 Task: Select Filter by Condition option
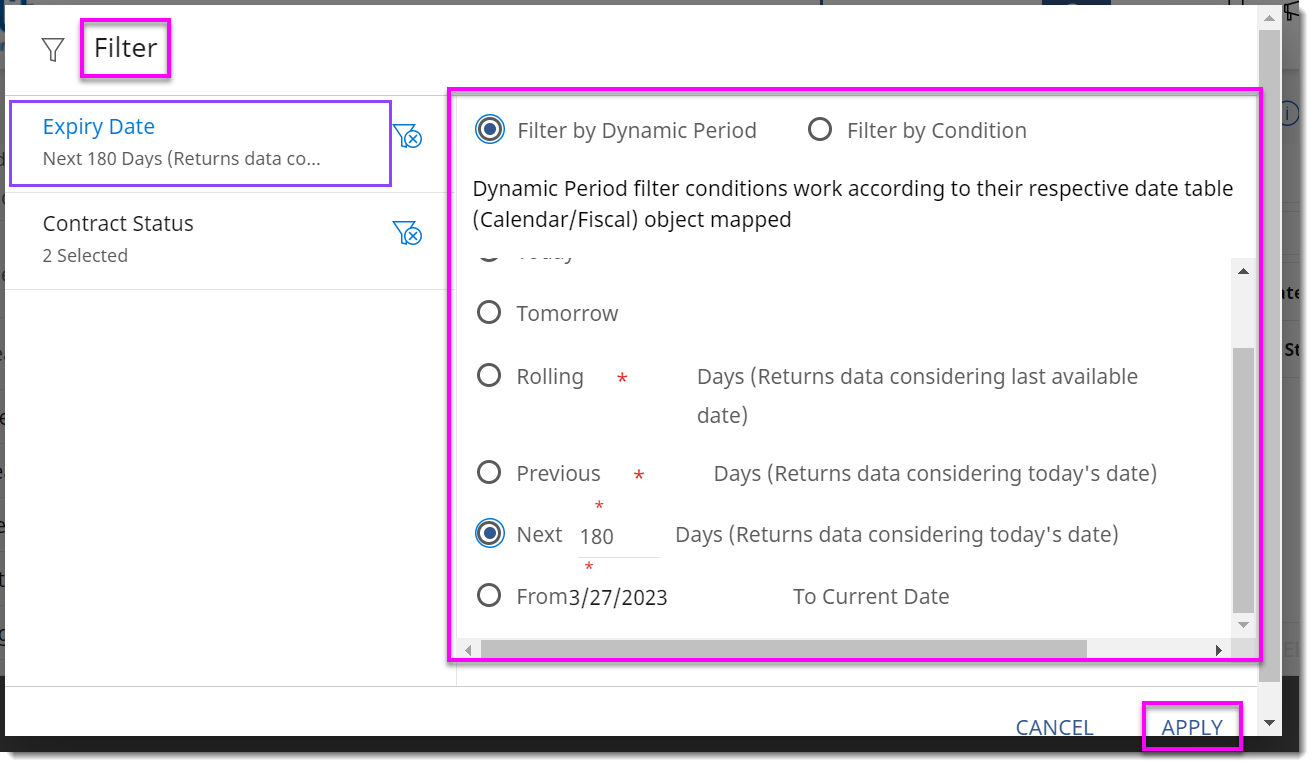tap(820, 130)
